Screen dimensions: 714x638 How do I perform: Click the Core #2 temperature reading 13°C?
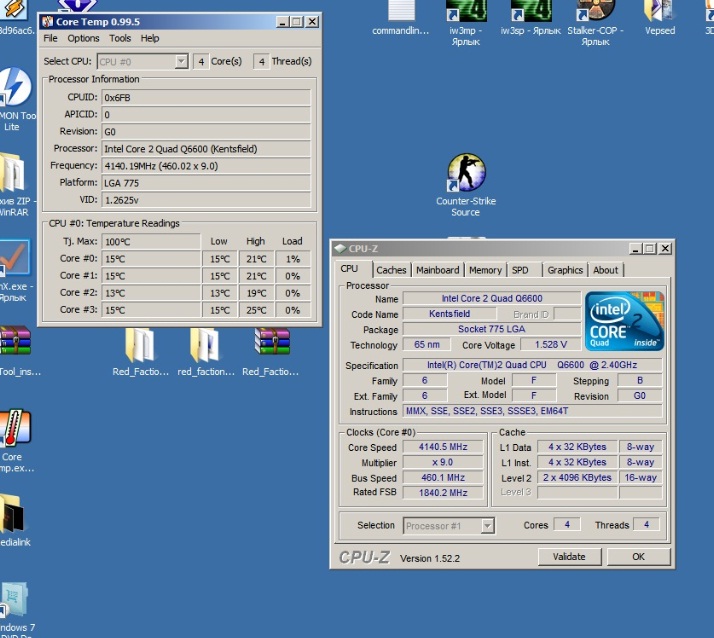click(151, 293)
